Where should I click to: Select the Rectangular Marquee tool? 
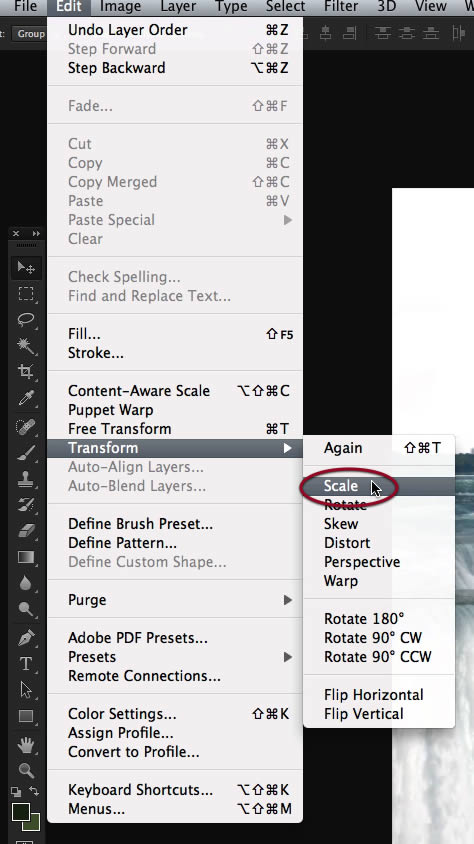click(26, 294)
